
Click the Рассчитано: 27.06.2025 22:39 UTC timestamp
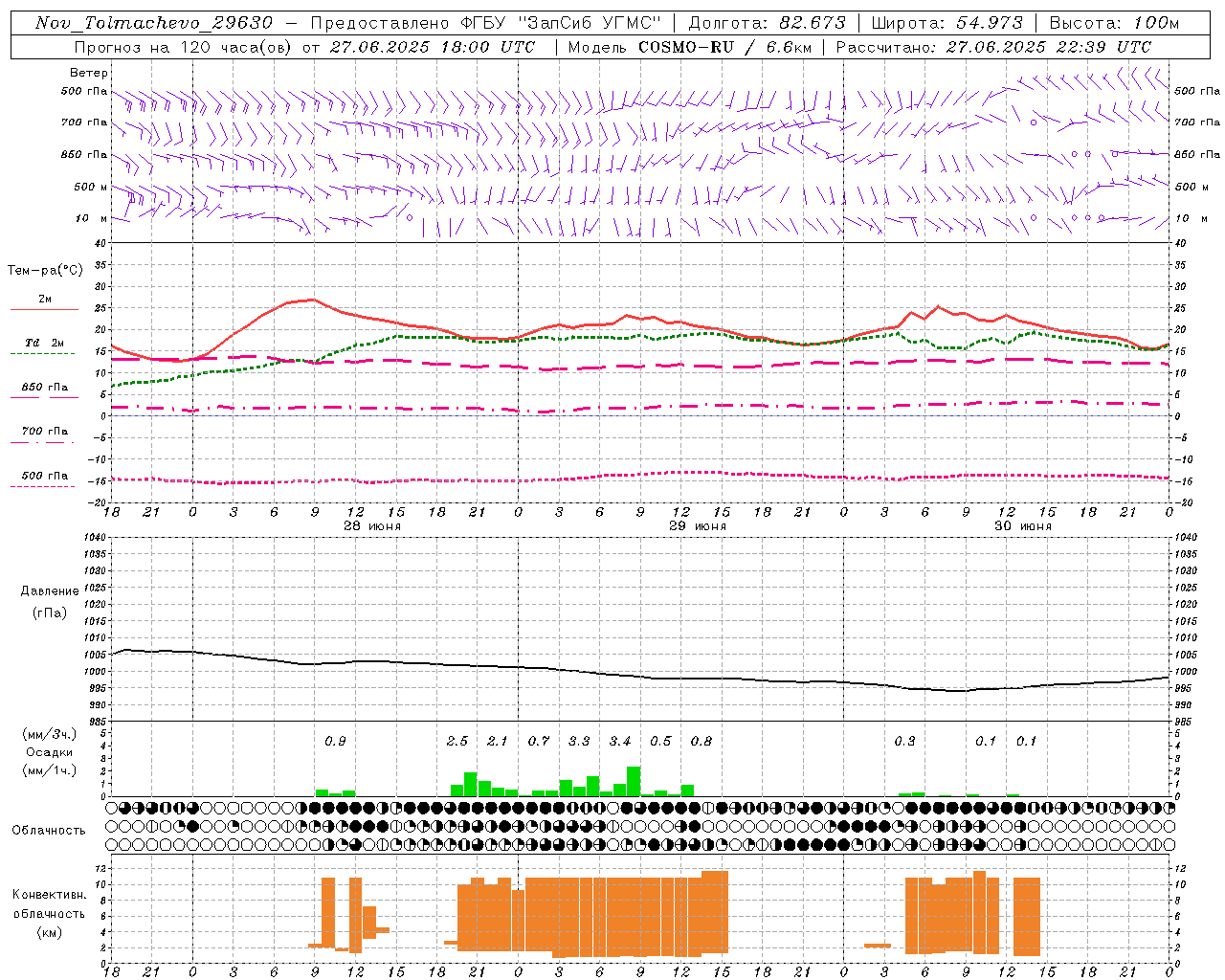tap(993, 47)
